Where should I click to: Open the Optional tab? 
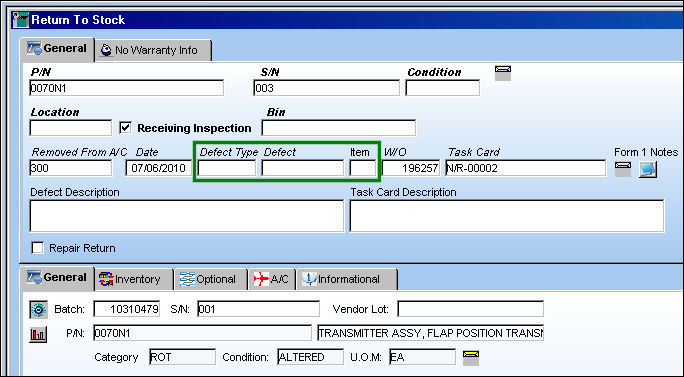pos(211,279)
